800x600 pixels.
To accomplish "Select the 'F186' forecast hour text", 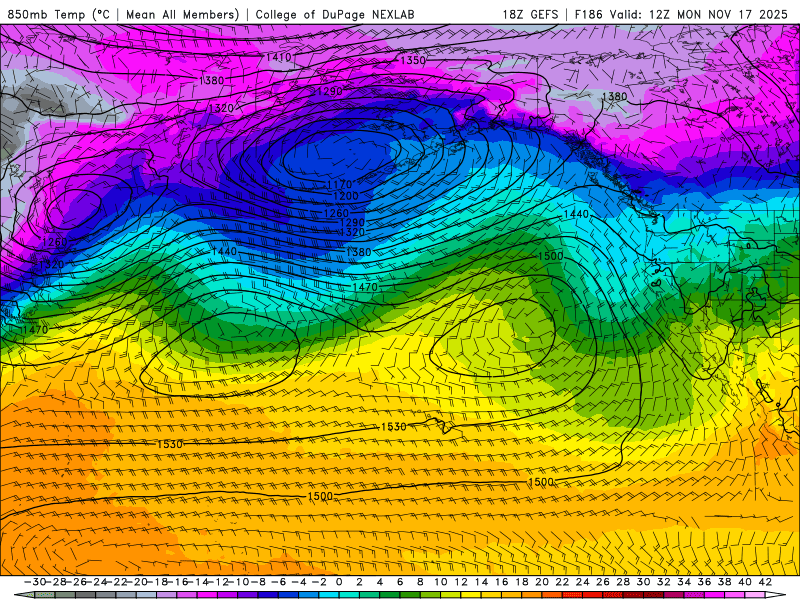I will click(588, 14).
